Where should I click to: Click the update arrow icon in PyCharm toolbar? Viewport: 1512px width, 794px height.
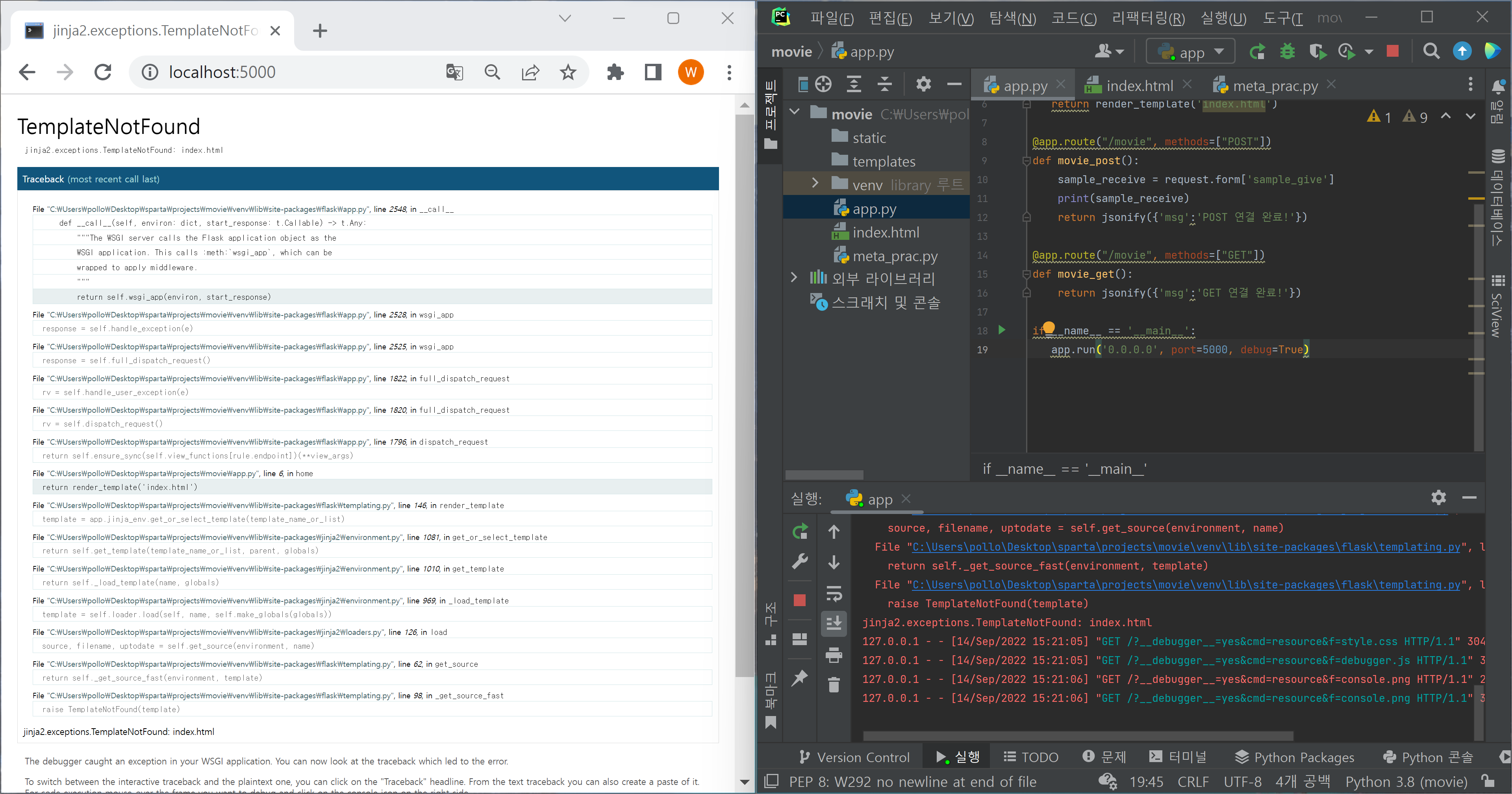coord(1462,52)
